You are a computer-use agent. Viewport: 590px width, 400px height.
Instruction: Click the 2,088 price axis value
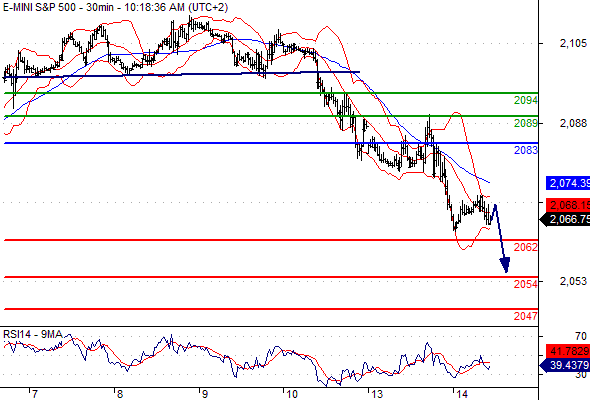573,123
